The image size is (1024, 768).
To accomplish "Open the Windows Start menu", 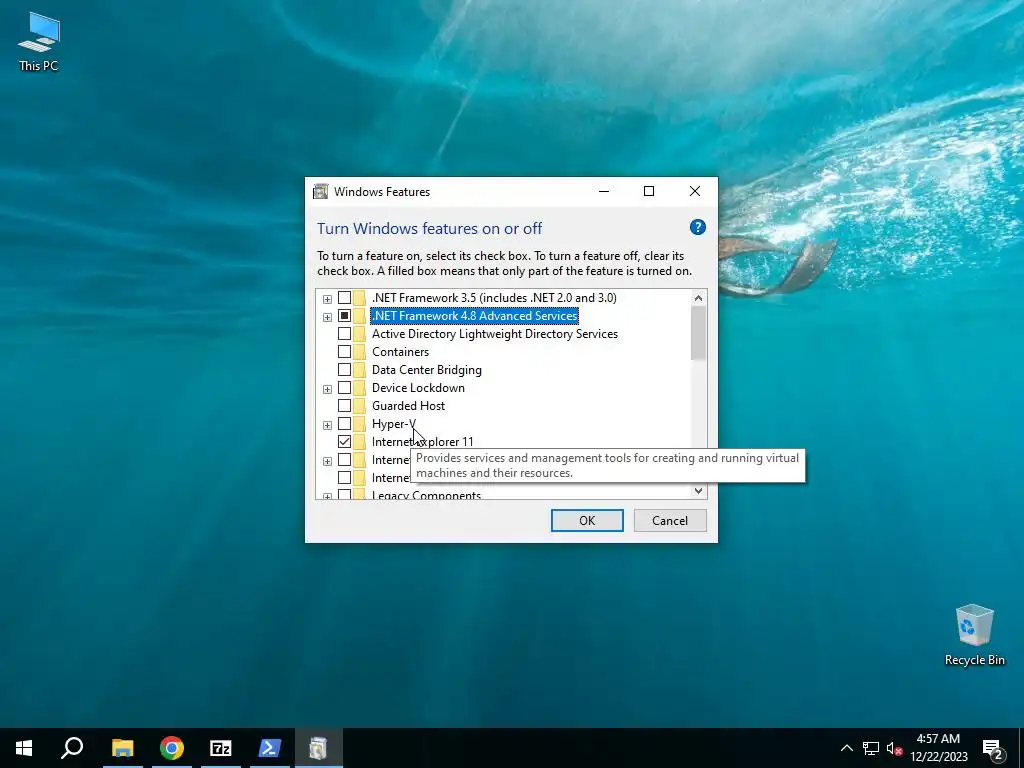I will point(24,748).
